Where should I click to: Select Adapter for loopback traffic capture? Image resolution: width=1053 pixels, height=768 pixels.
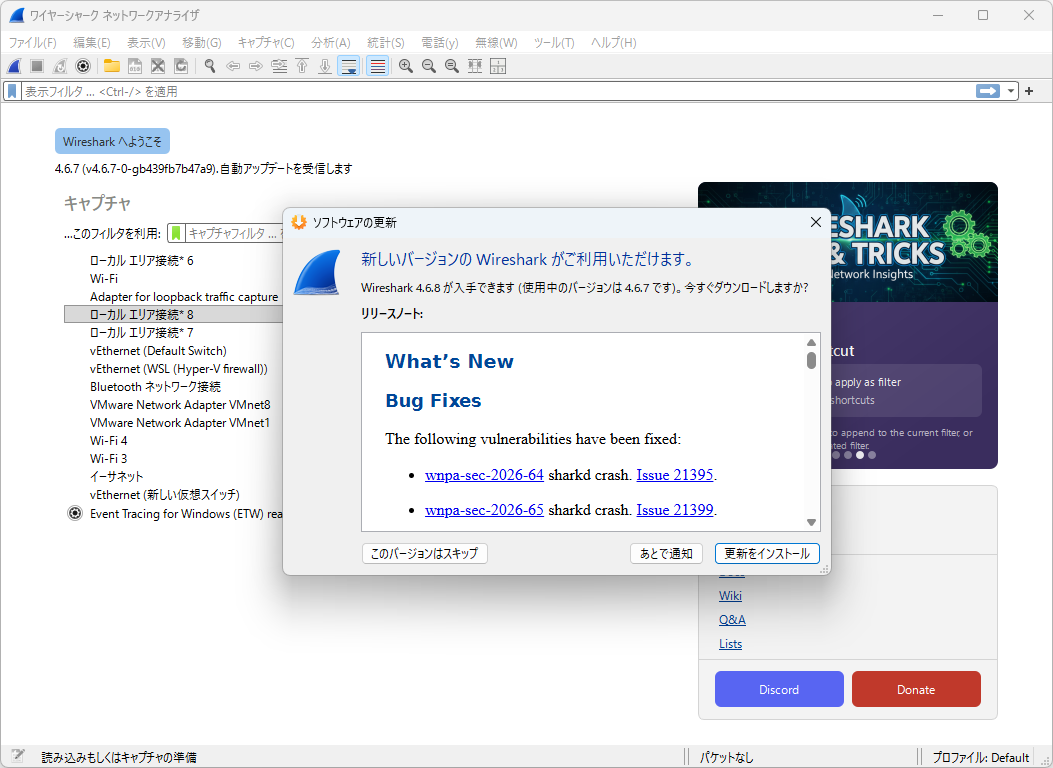click(x=184, y=296)
